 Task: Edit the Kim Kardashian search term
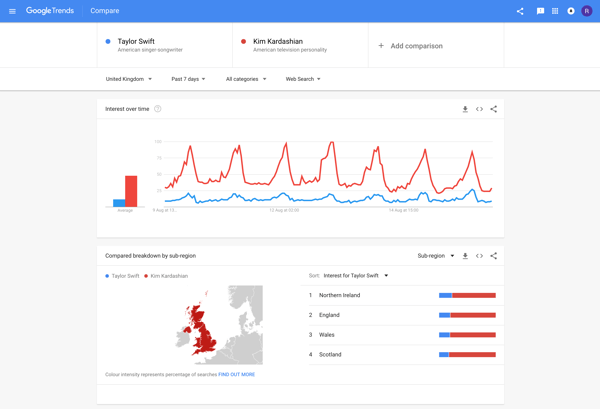click(300, 45)
